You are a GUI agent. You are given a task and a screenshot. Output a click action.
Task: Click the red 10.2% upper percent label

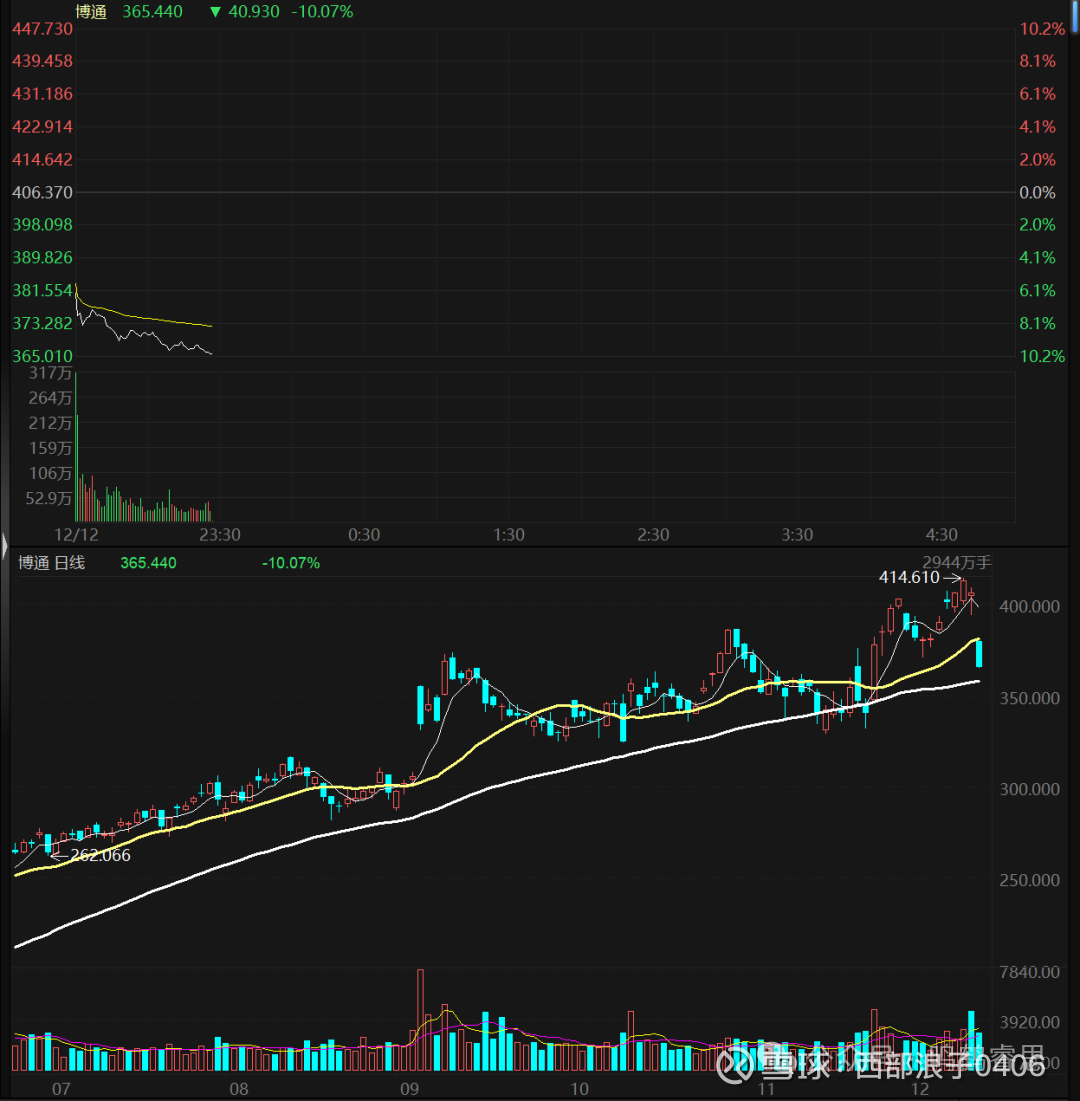coord(1042,29)
